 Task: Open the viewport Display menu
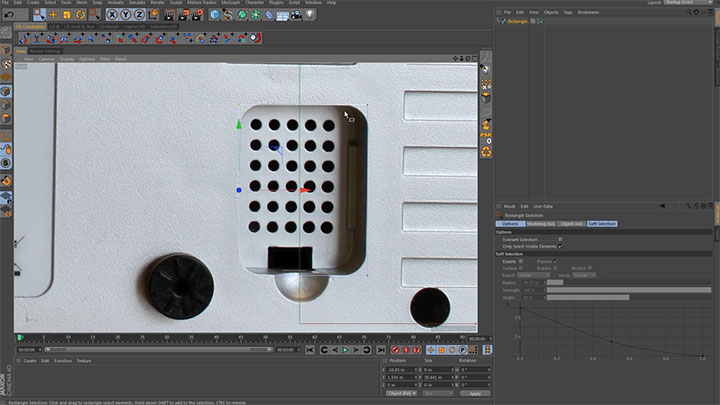coord(67,59)
